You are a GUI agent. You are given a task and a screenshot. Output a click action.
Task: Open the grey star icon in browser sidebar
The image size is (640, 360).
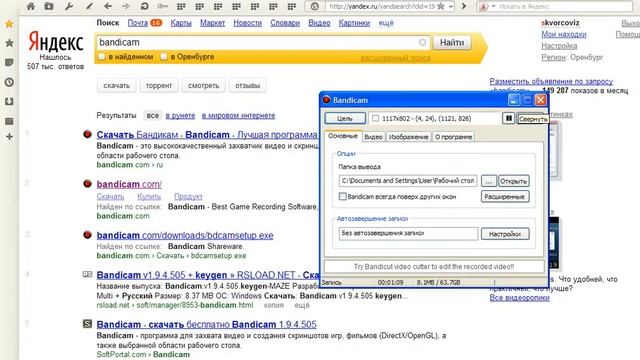coord(9,43)
